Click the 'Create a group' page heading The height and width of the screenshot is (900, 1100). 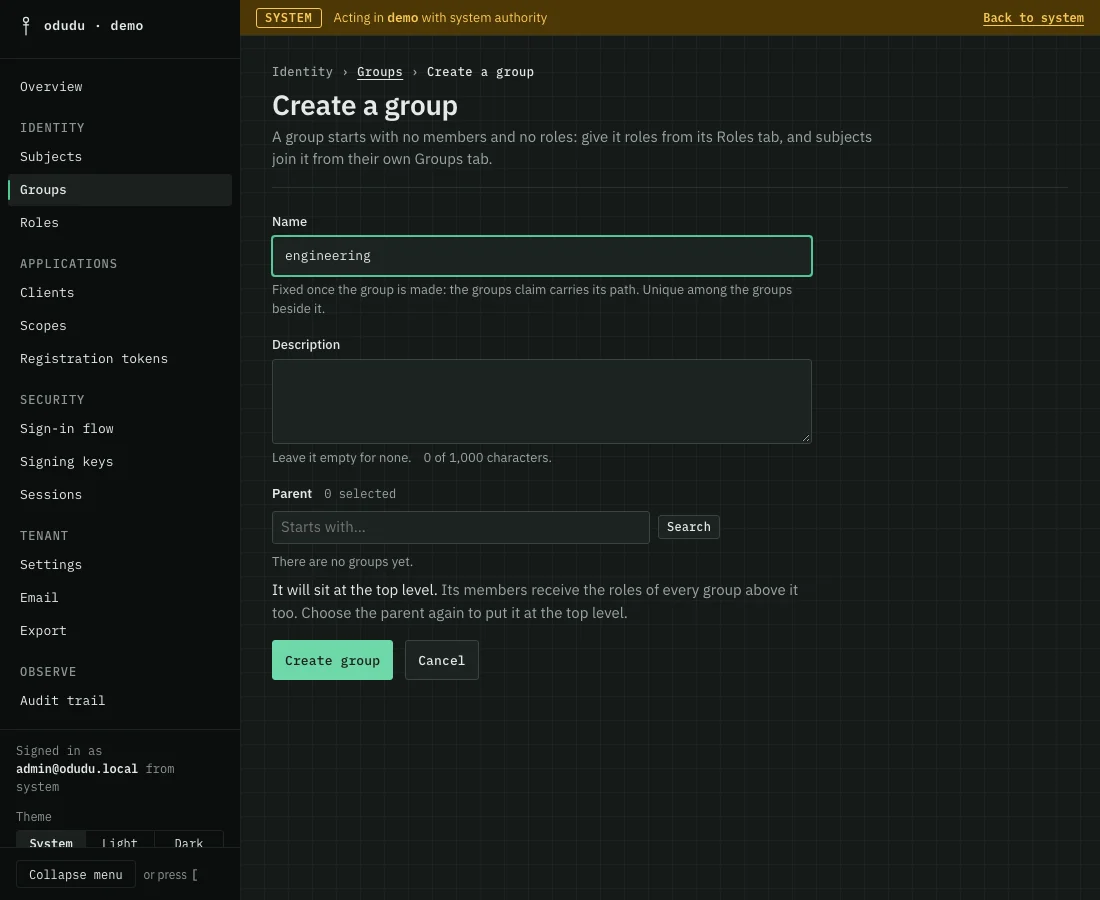[365, 106]
